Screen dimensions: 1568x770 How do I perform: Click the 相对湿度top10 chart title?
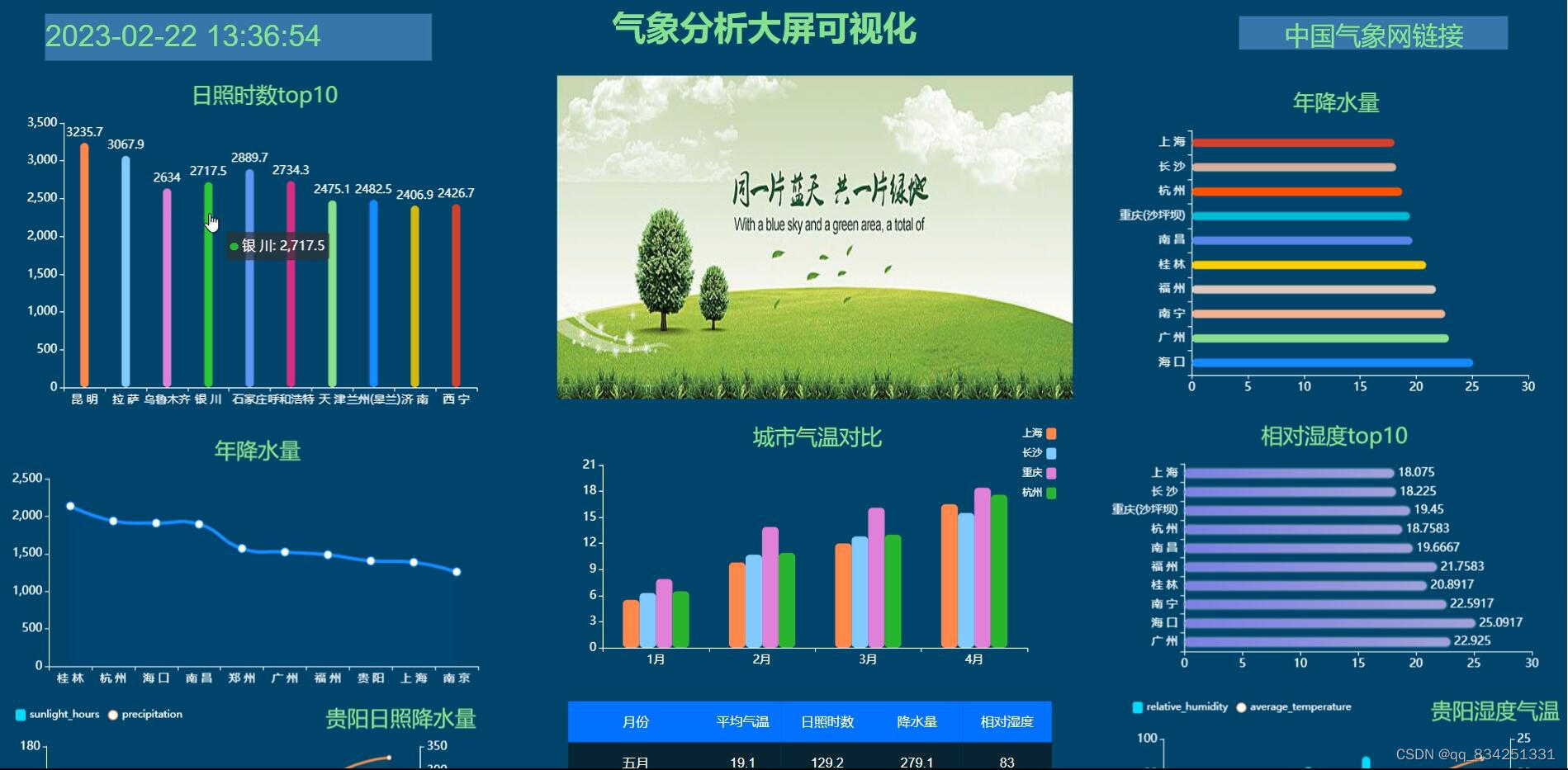coord(1334,436)
